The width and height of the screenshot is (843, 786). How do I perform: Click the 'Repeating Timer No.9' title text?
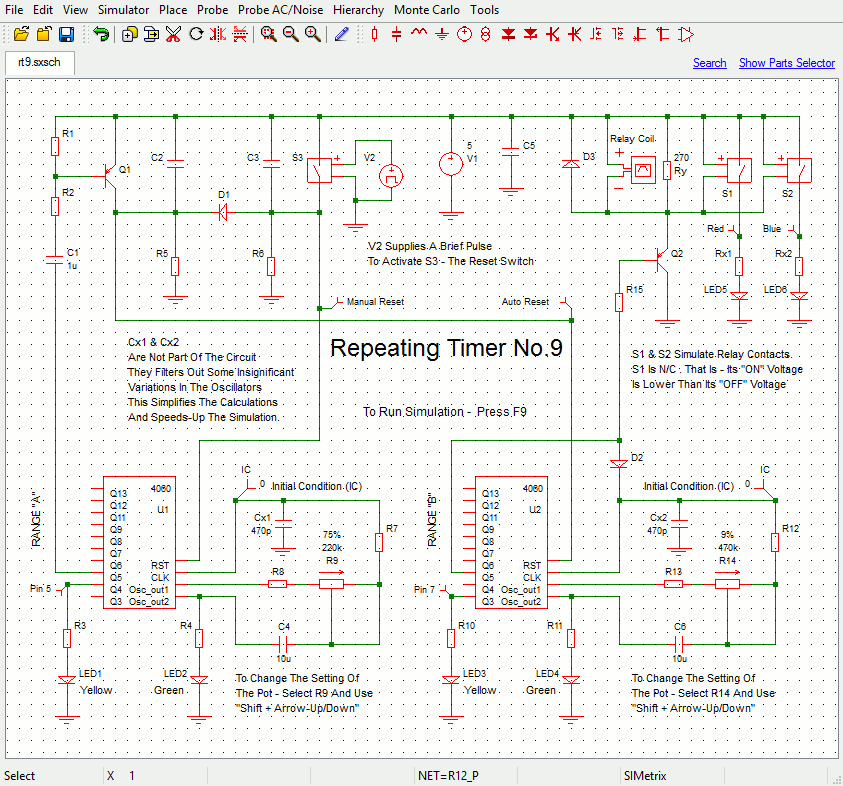[446, 348]
